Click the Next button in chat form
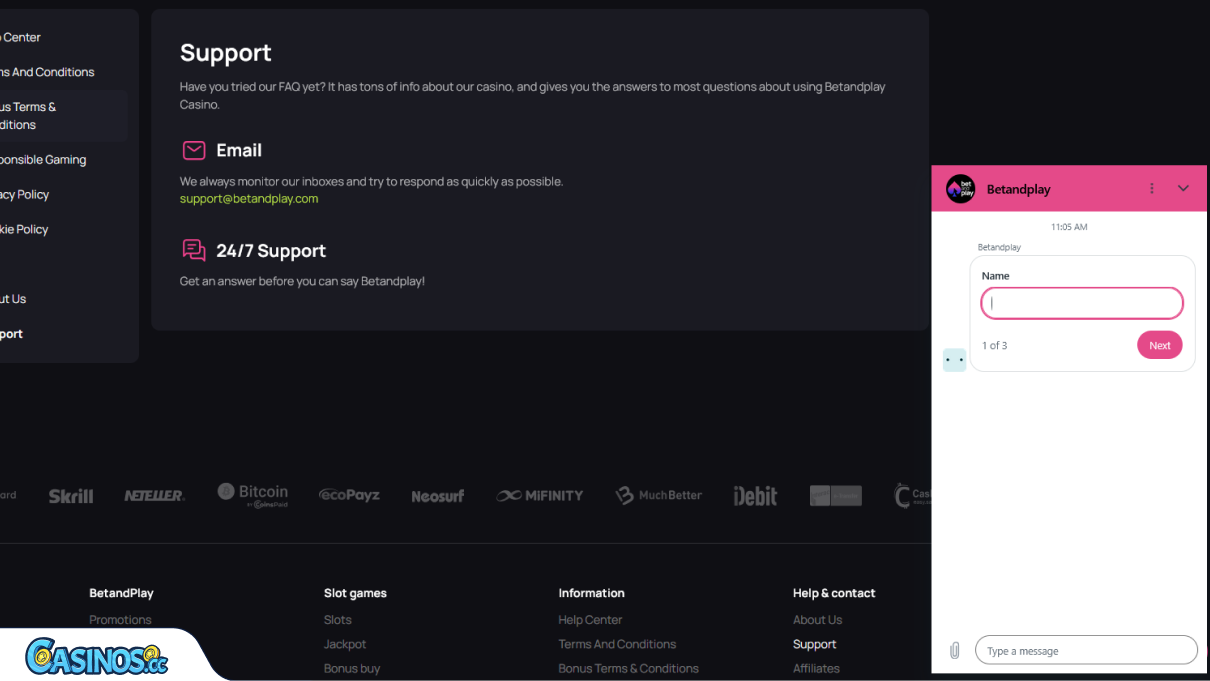The width and height of the screenshot is (1210, 681). [x=1160, y=345]
